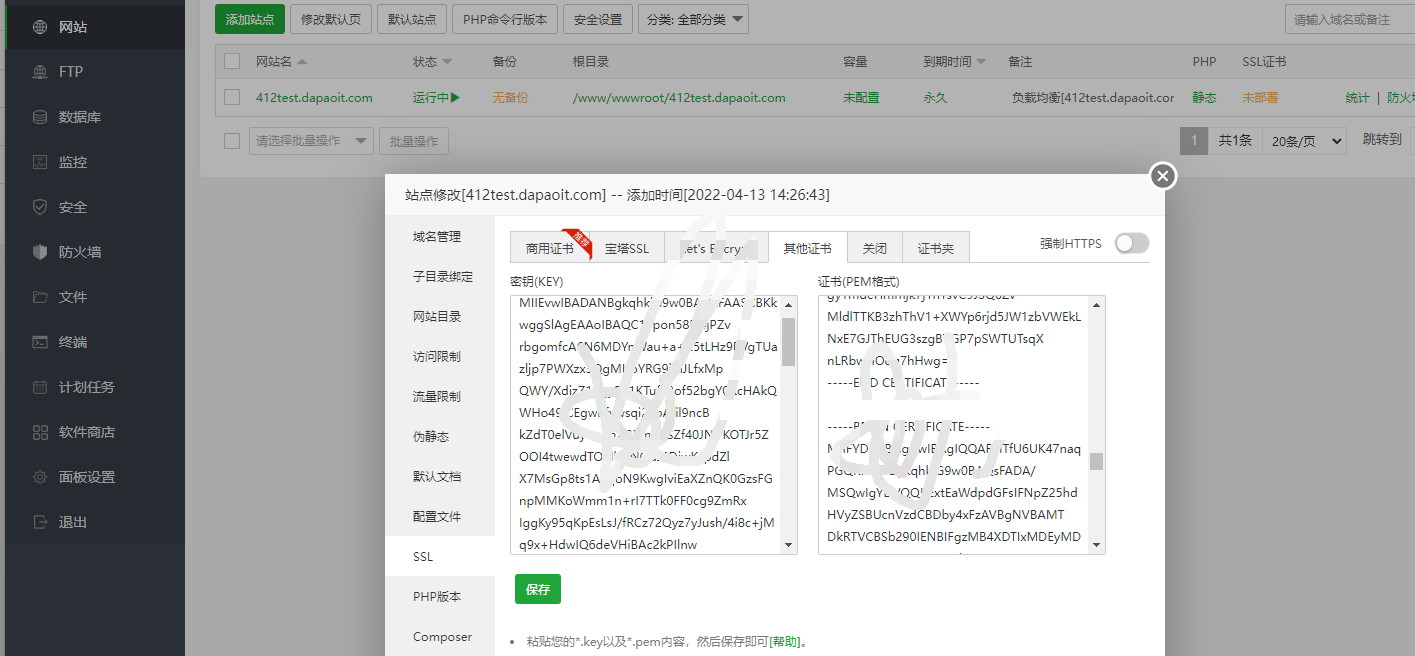Switch to the 关闭 tab
The height and width of the screenshot is (656, 1415).
click(x=875, y=248)
